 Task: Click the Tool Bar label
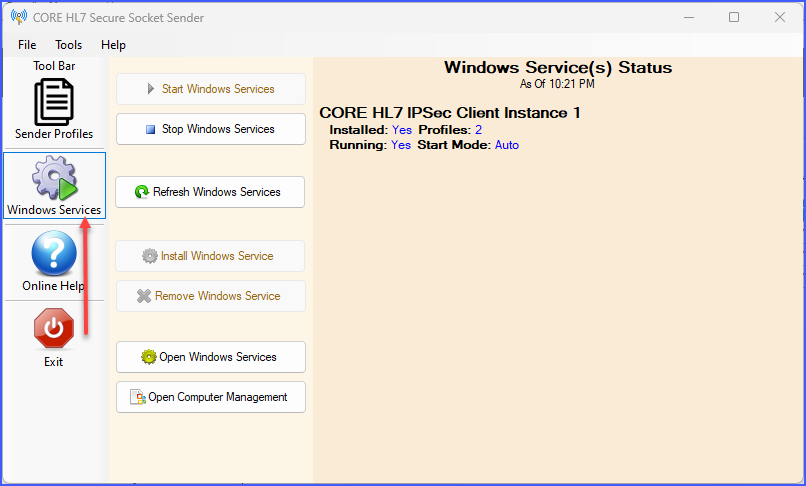[54, 66]
